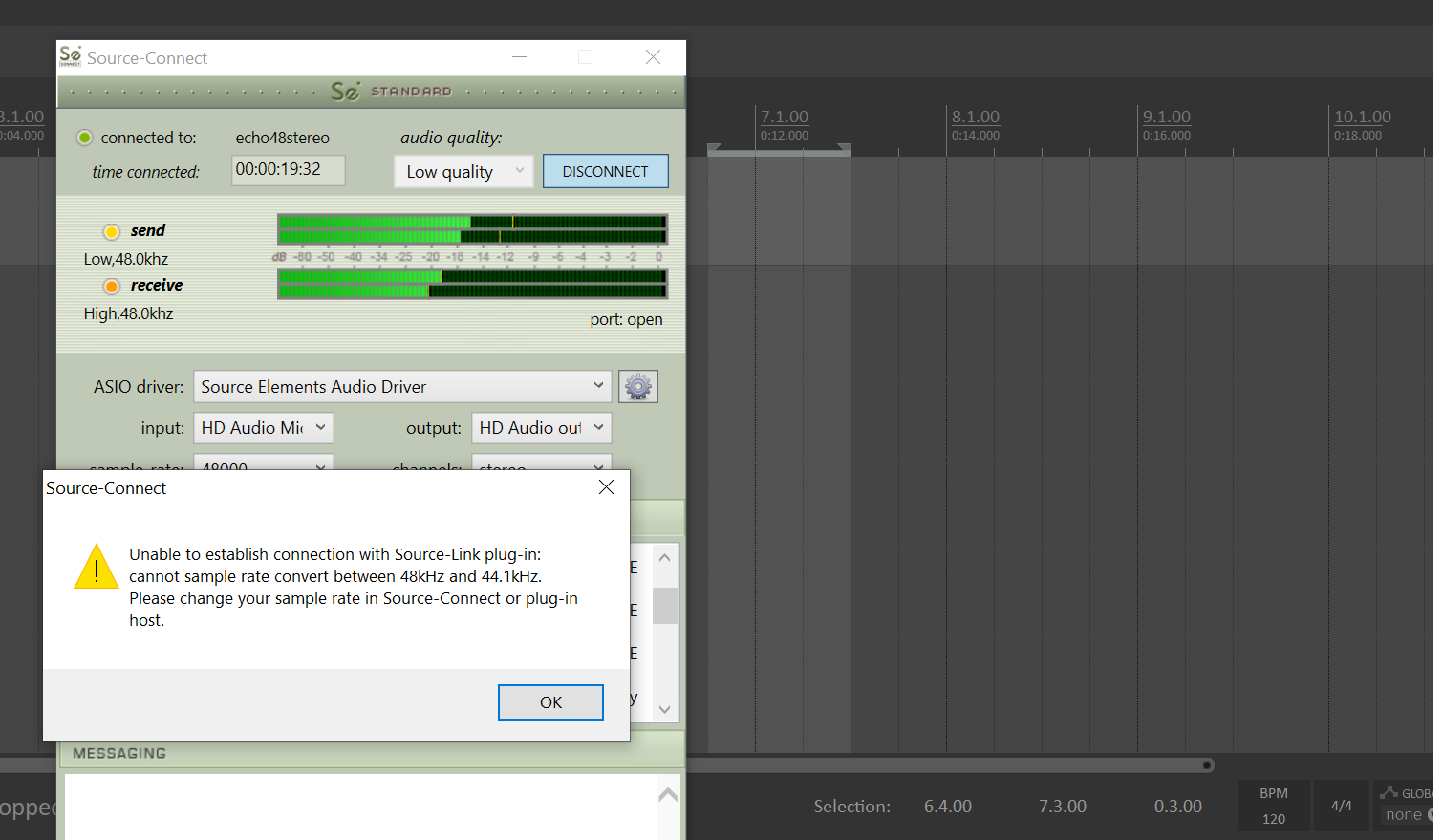
Task: Toggle the yellow send indicator
Action: pos(112,231)
